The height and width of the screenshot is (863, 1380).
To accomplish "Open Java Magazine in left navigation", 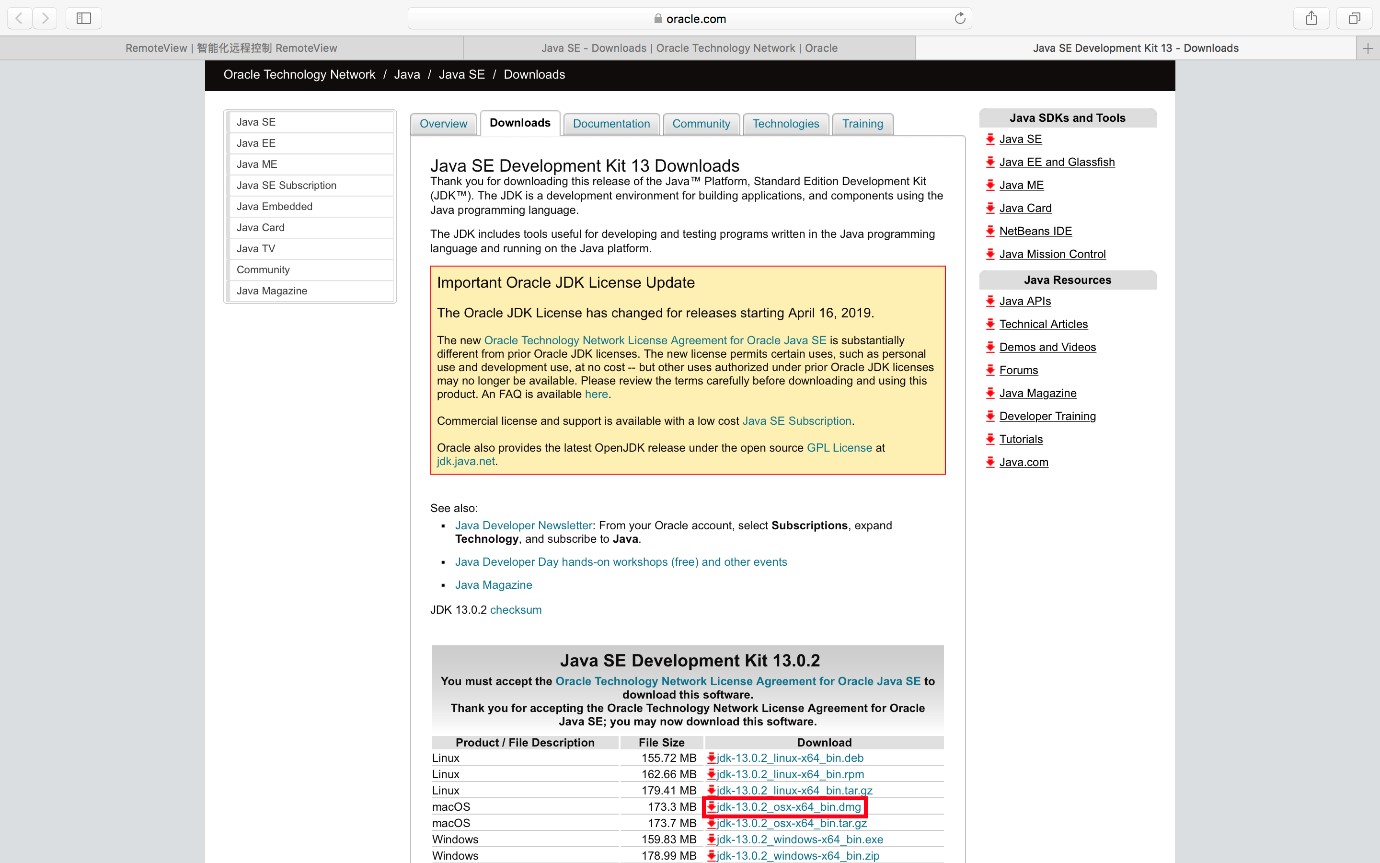I will [312, 290].
